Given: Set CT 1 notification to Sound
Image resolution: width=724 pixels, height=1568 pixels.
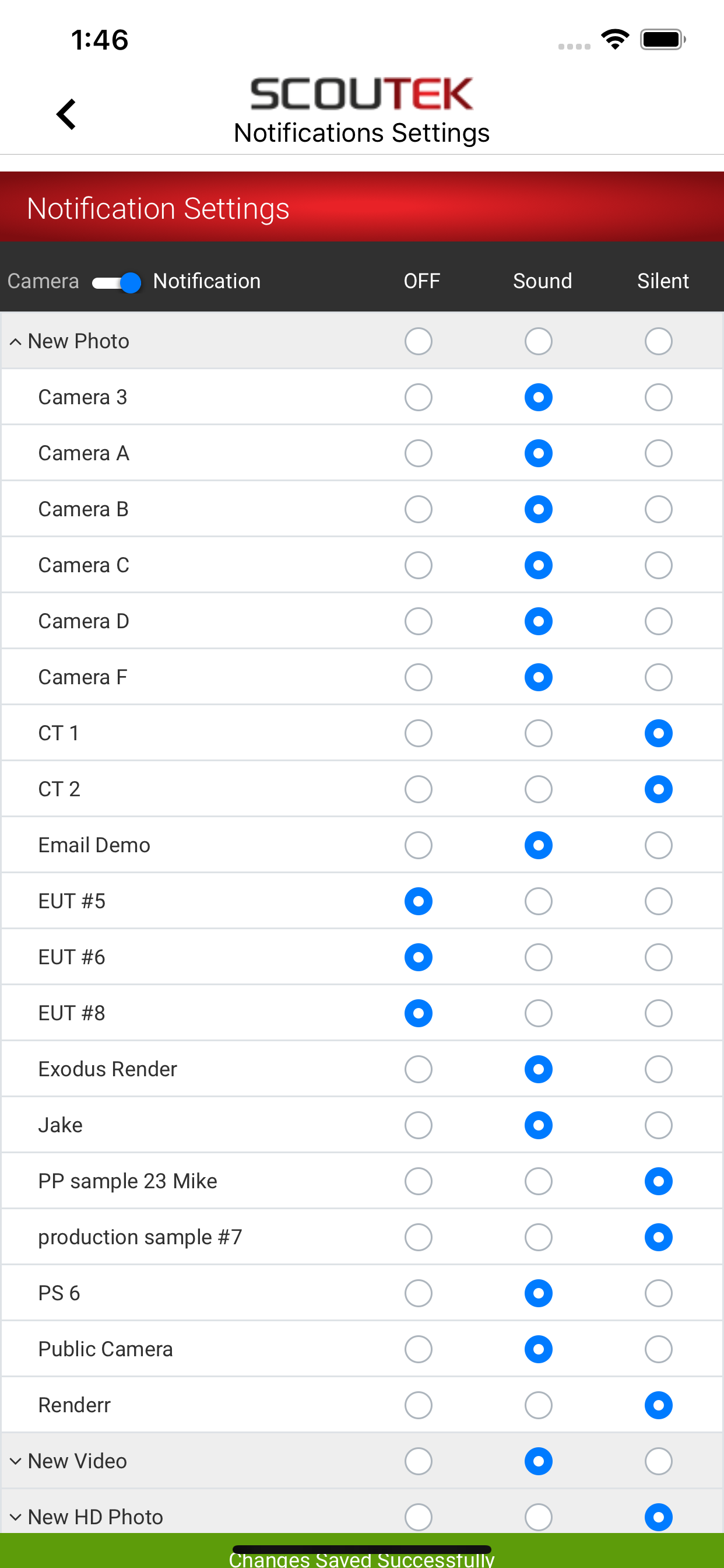Looking at the screenshot, I should [x=539, y=733].
